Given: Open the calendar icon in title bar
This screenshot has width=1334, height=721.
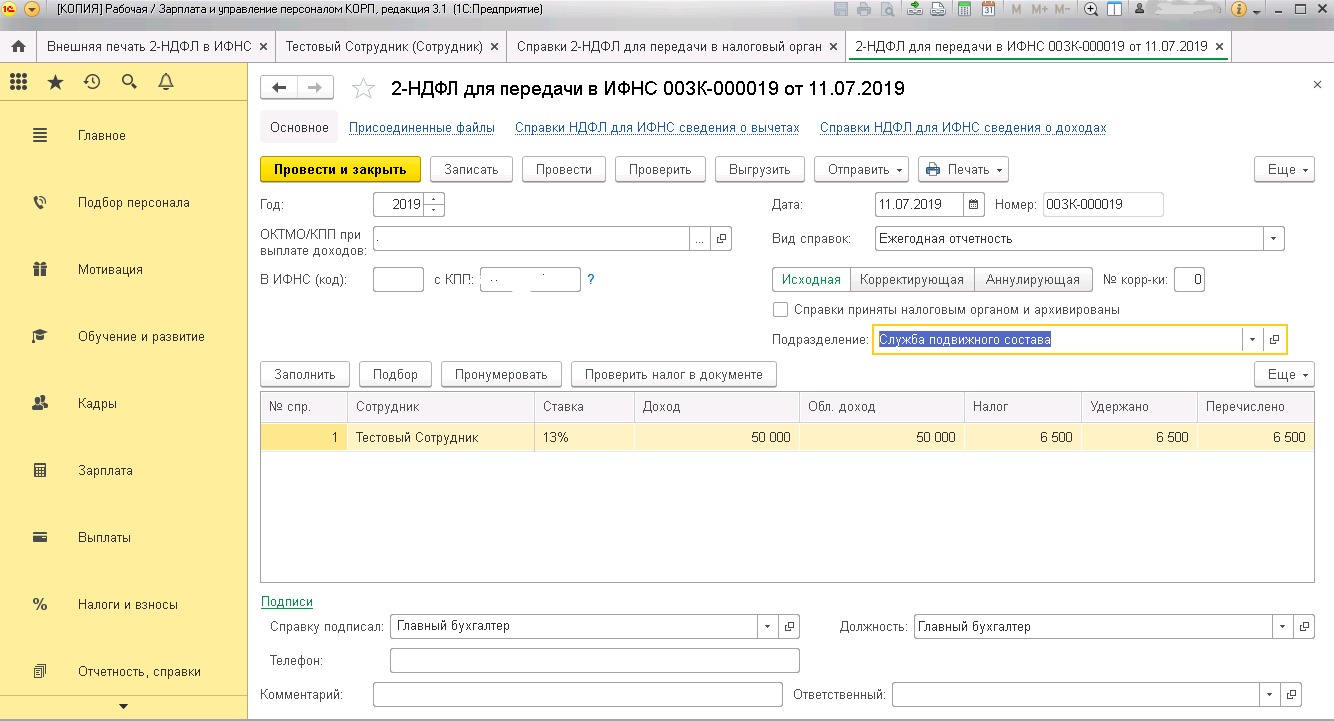Looking at the screenshot, I should coord(988,10).
